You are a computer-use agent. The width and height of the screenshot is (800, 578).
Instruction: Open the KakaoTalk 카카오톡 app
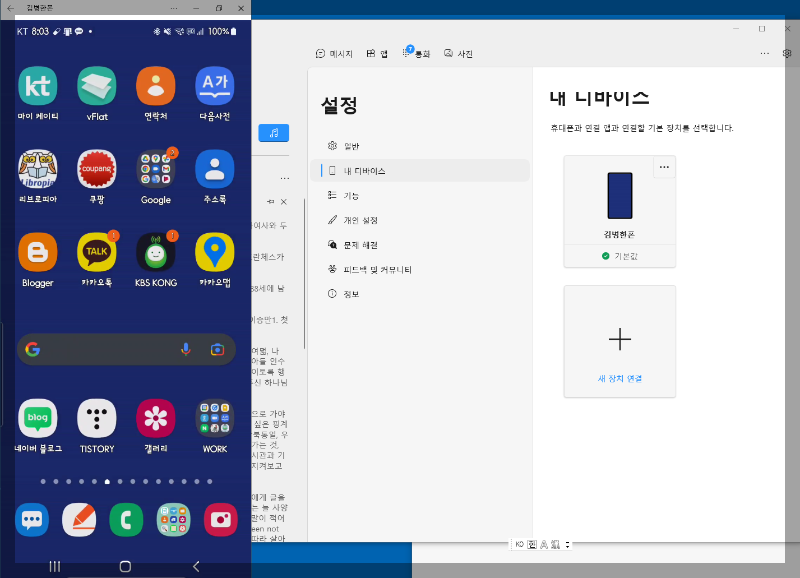click(x=96, y=252)
